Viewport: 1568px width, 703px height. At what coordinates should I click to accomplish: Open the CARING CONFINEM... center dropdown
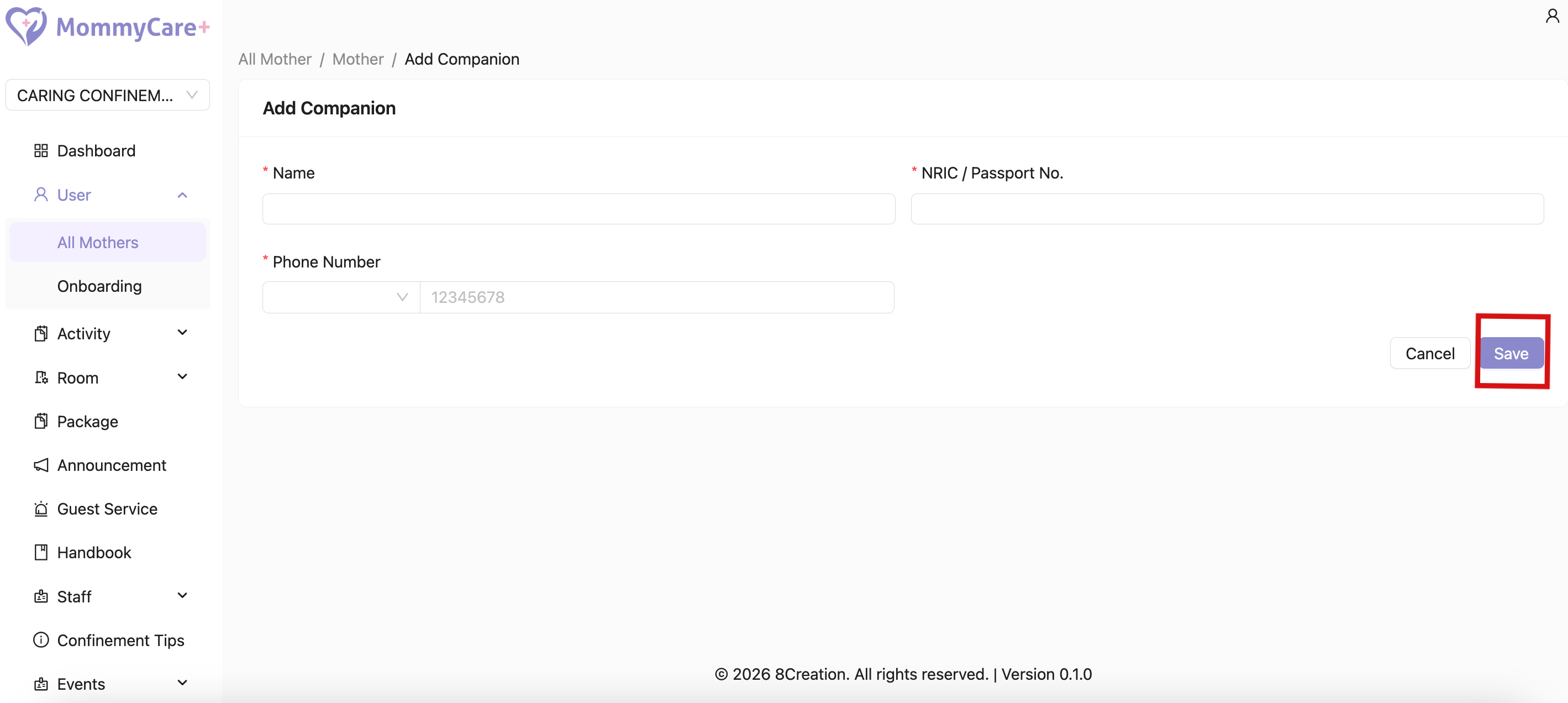tap(108, 95)
